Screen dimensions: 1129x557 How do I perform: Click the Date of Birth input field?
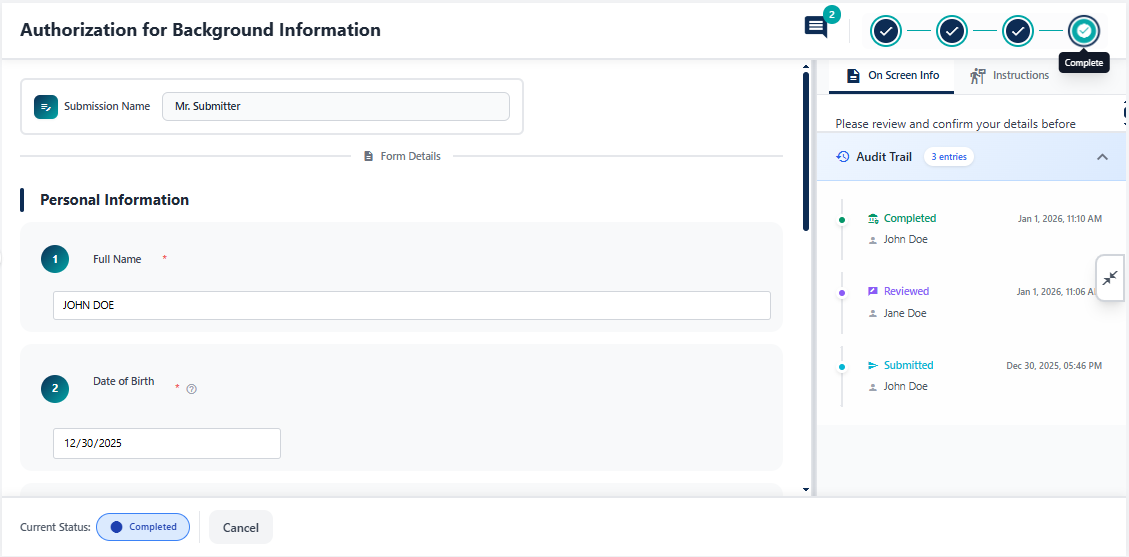point(167,443)
